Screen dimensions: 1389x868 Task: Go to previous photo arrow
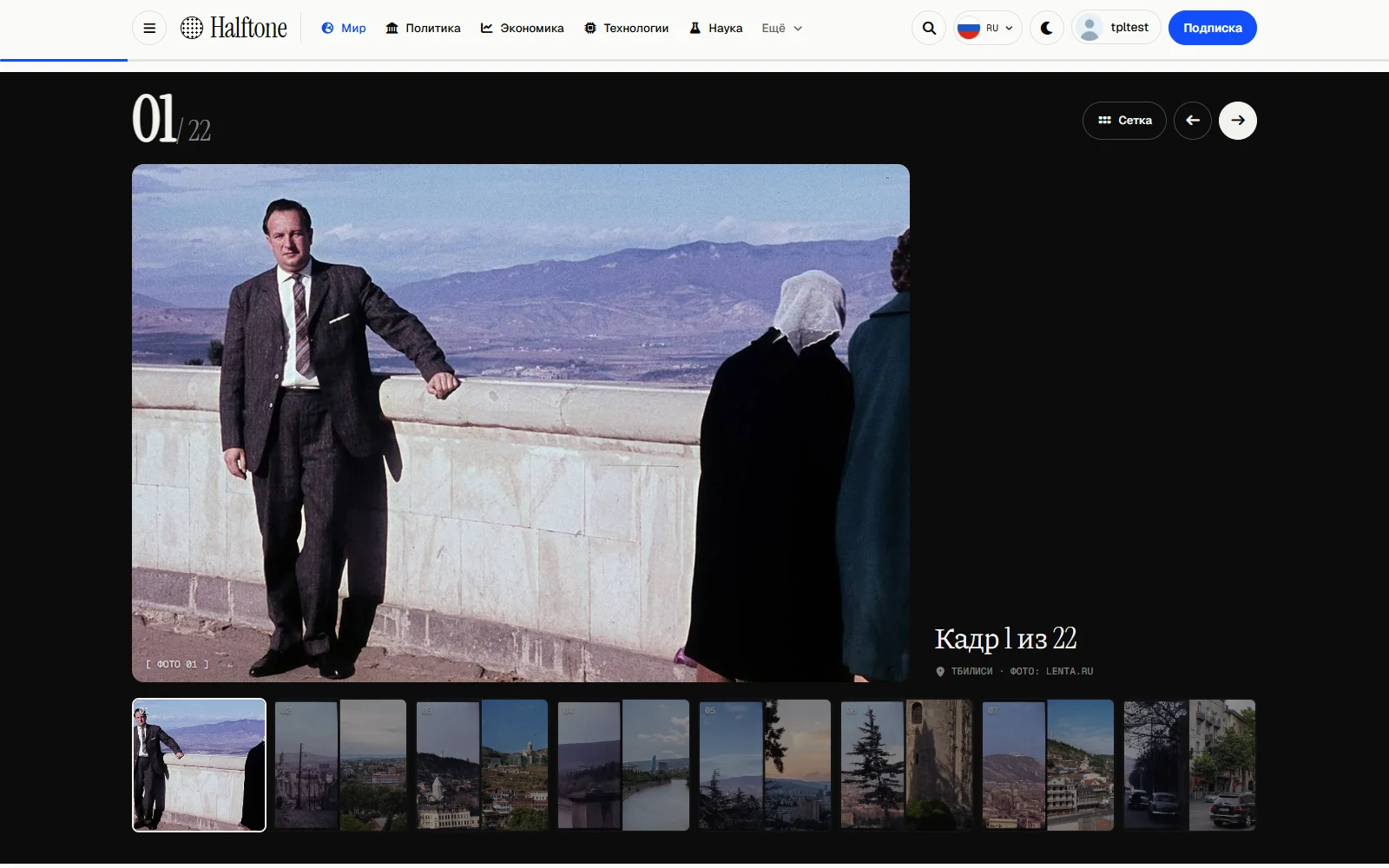point(1193,121)
